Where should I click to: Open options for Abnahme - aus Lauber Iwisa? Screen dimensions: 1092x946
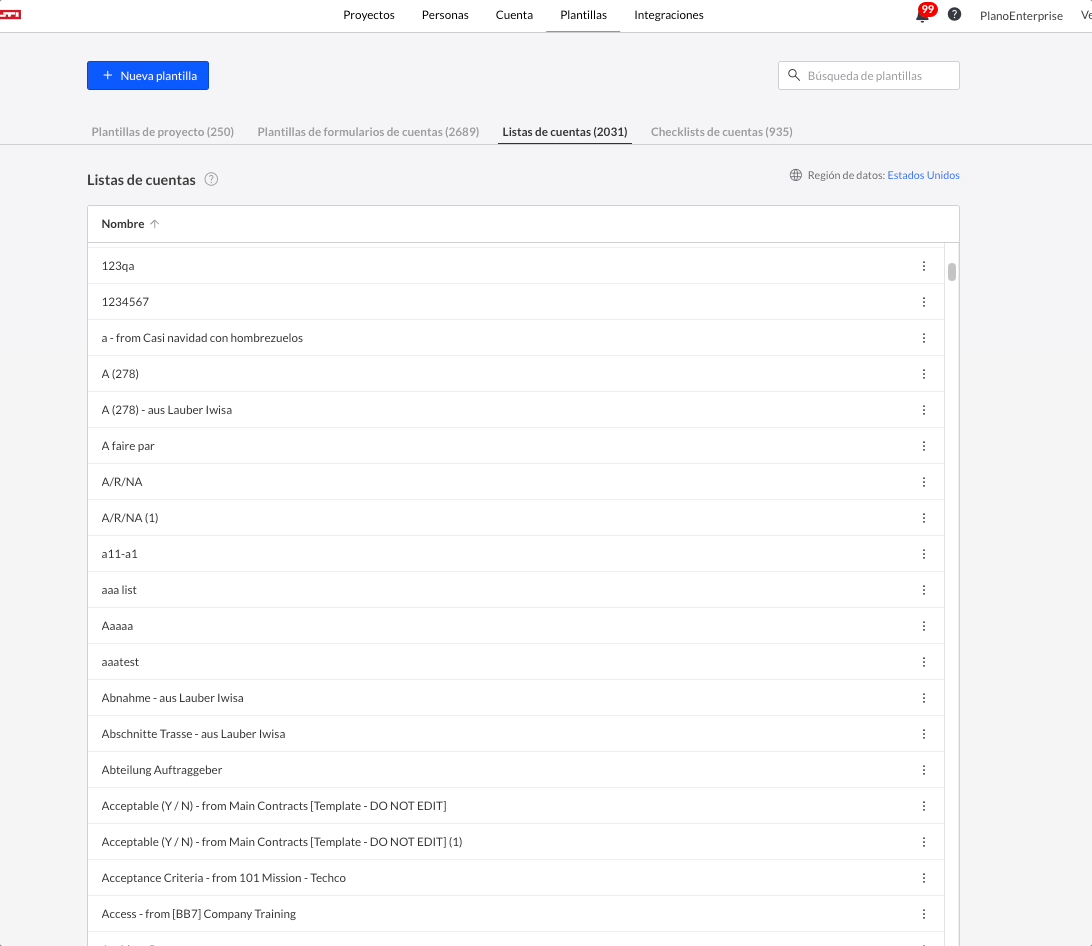coord(923,698)
